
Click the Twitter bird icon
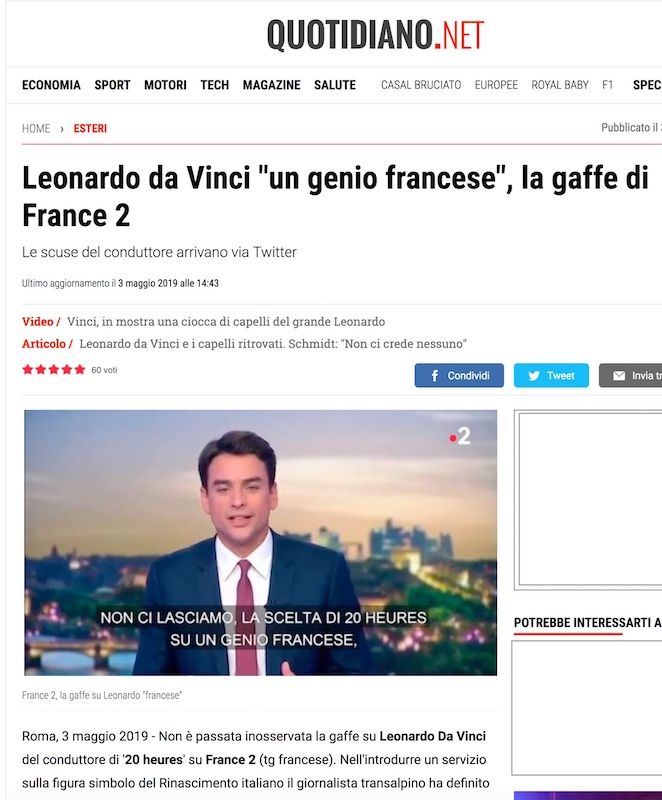534,376
